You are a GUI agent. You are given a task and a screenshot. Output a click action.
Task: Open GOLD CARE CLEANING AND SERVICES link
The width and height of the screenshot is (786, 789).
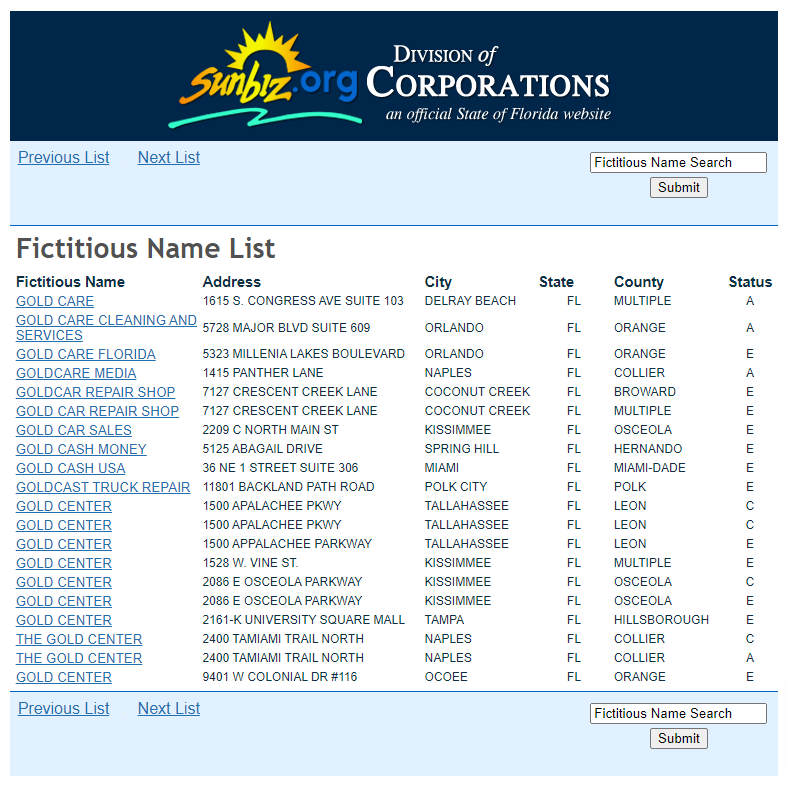106,328
